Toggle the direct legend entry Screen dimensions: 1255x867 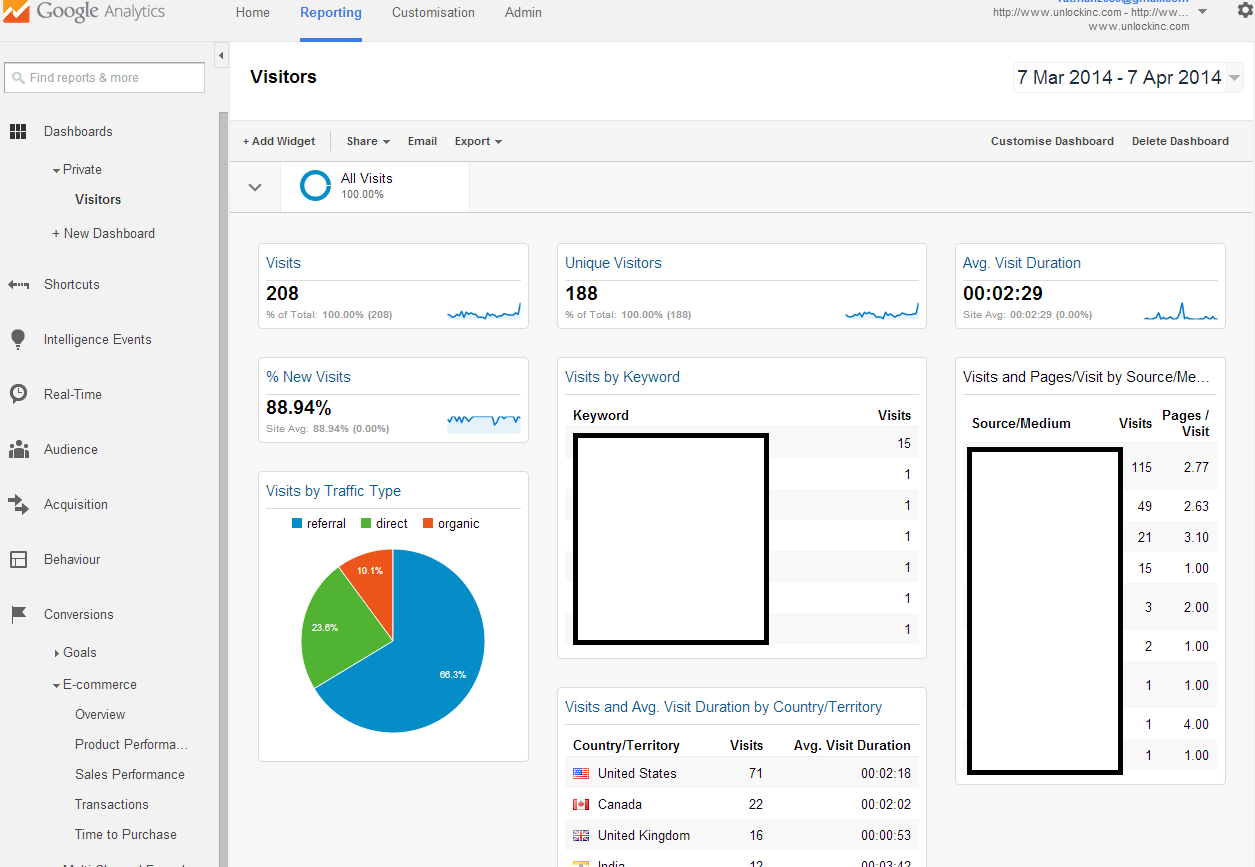tap(383, 523)
